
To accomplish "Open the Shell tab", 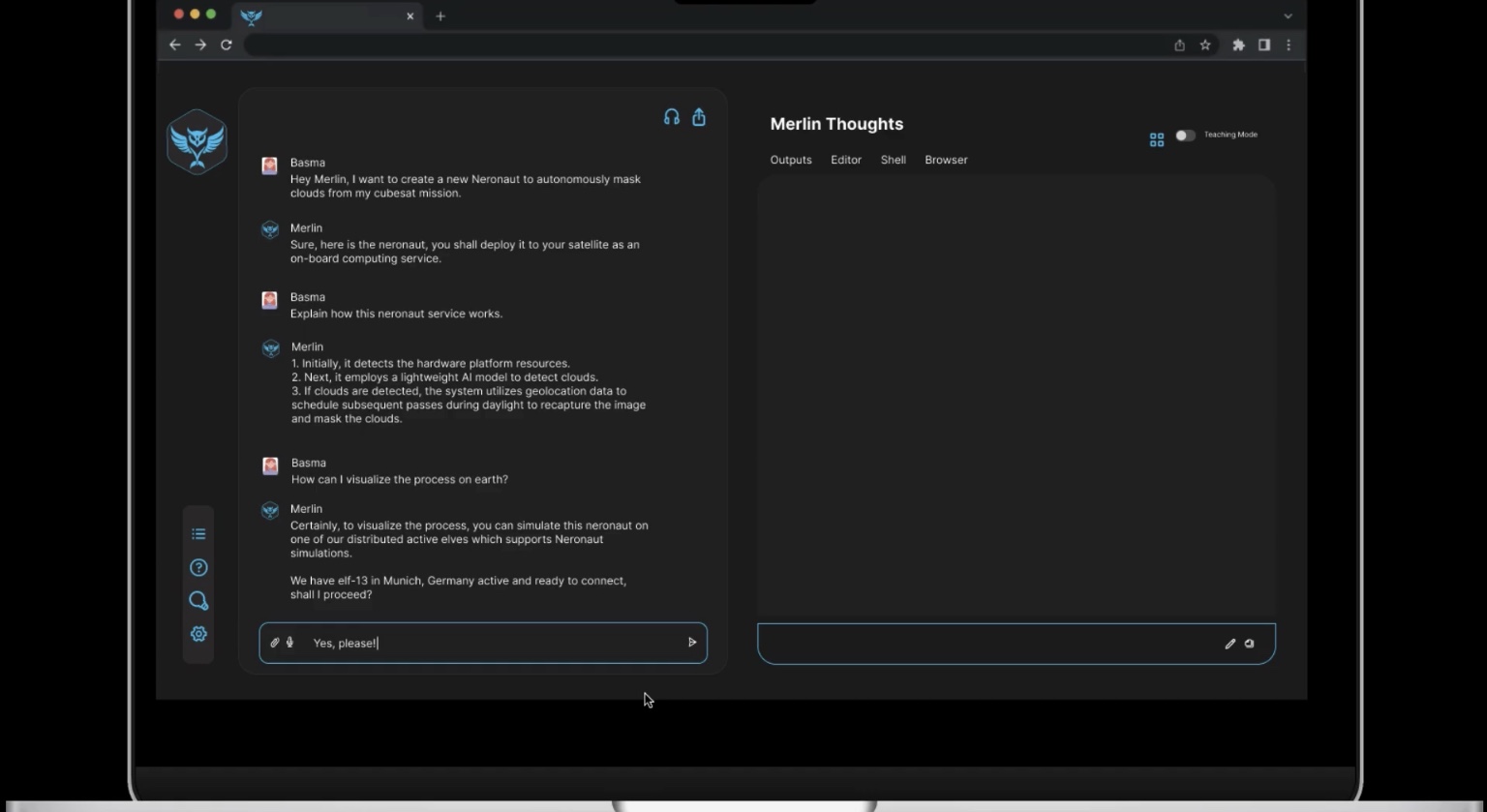I will coord(893,160).
